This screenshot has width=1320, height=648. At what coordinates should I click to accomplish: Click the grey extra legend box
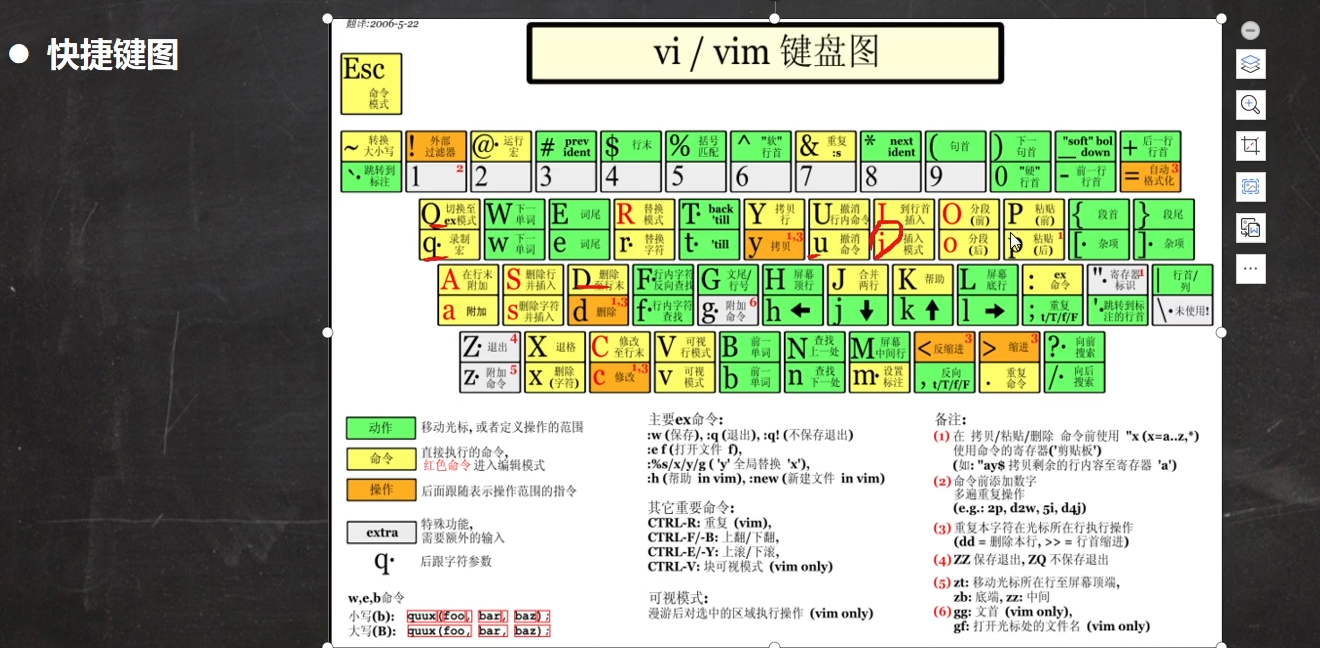click(380, 532)
